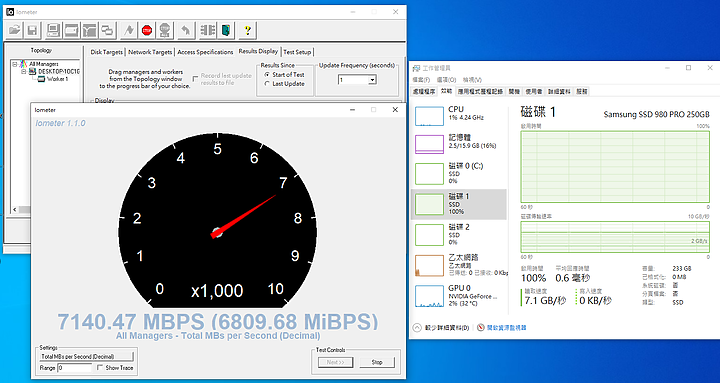
Task: Click the Duplicate Selected Worker toolbar icon
Action: coord(107,30)
